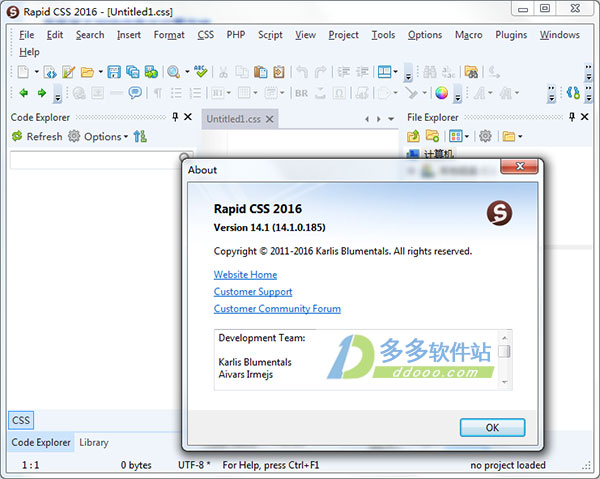This screenshot has height=479, width=600.
Task: Open the Open-file dropdown arrow
Action: (101, 72)
